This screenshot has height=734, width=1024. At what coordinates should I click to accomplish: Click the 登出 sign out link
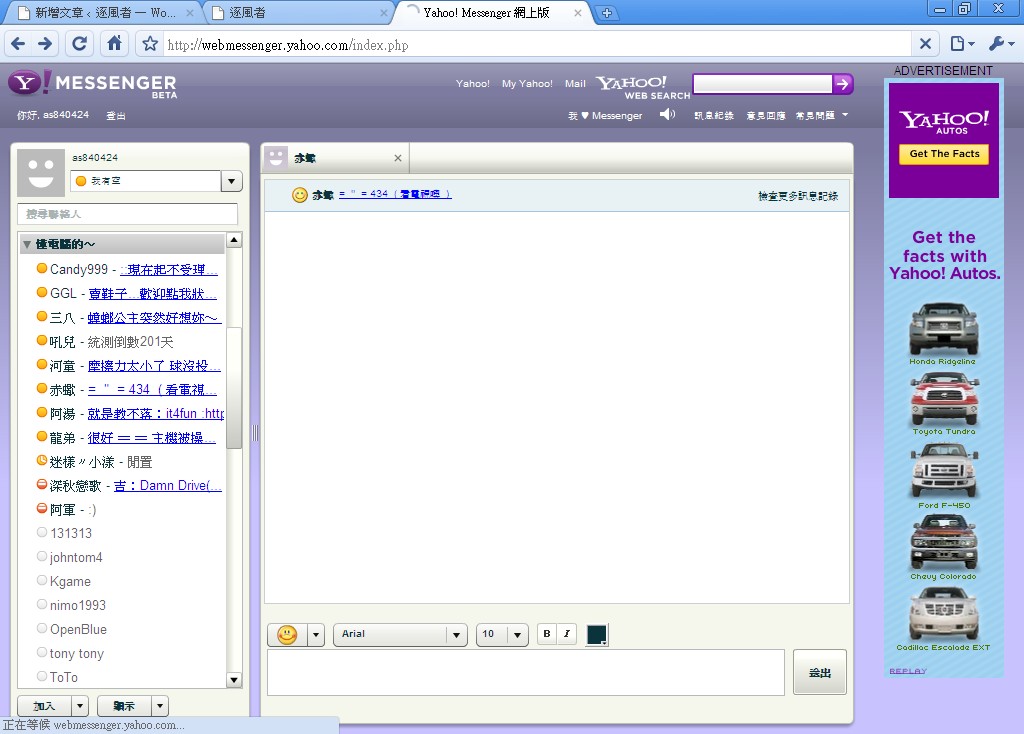[x=116, y=116]
